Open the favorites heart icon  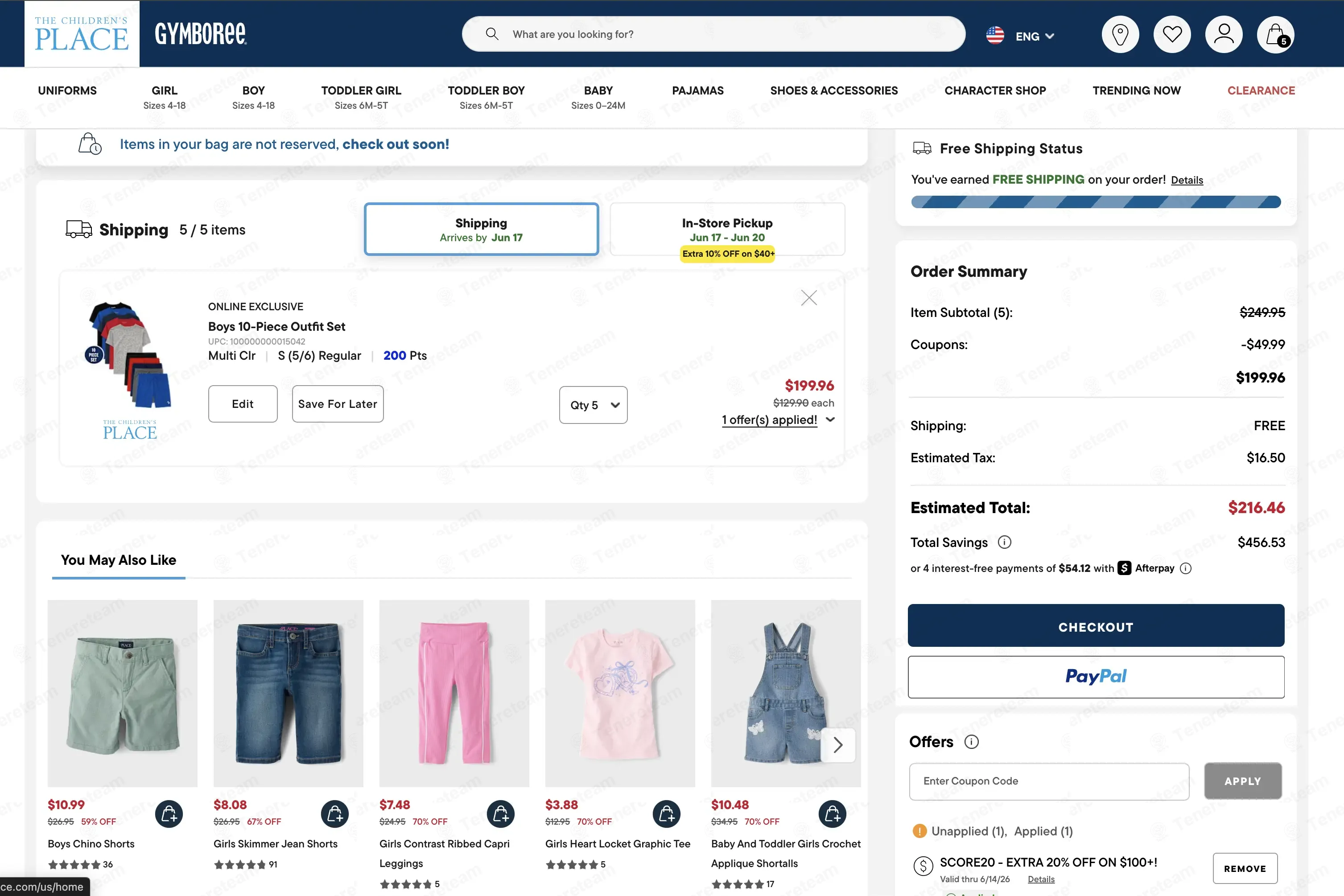(x=1172, y=35)
